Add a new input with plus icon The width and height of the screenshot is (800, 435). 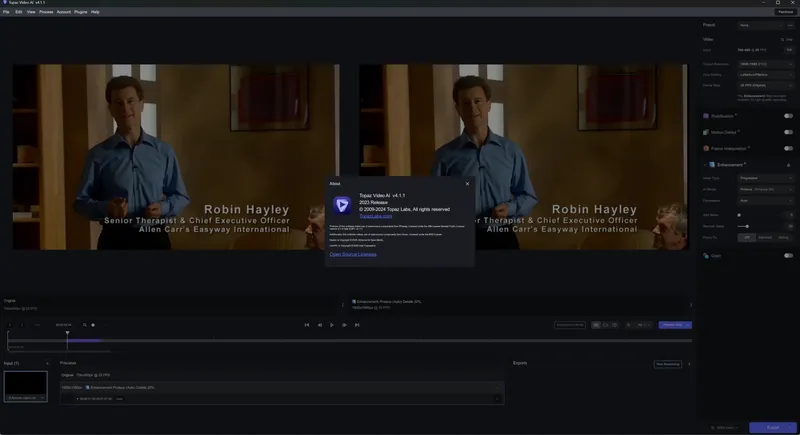click(47, 364)
